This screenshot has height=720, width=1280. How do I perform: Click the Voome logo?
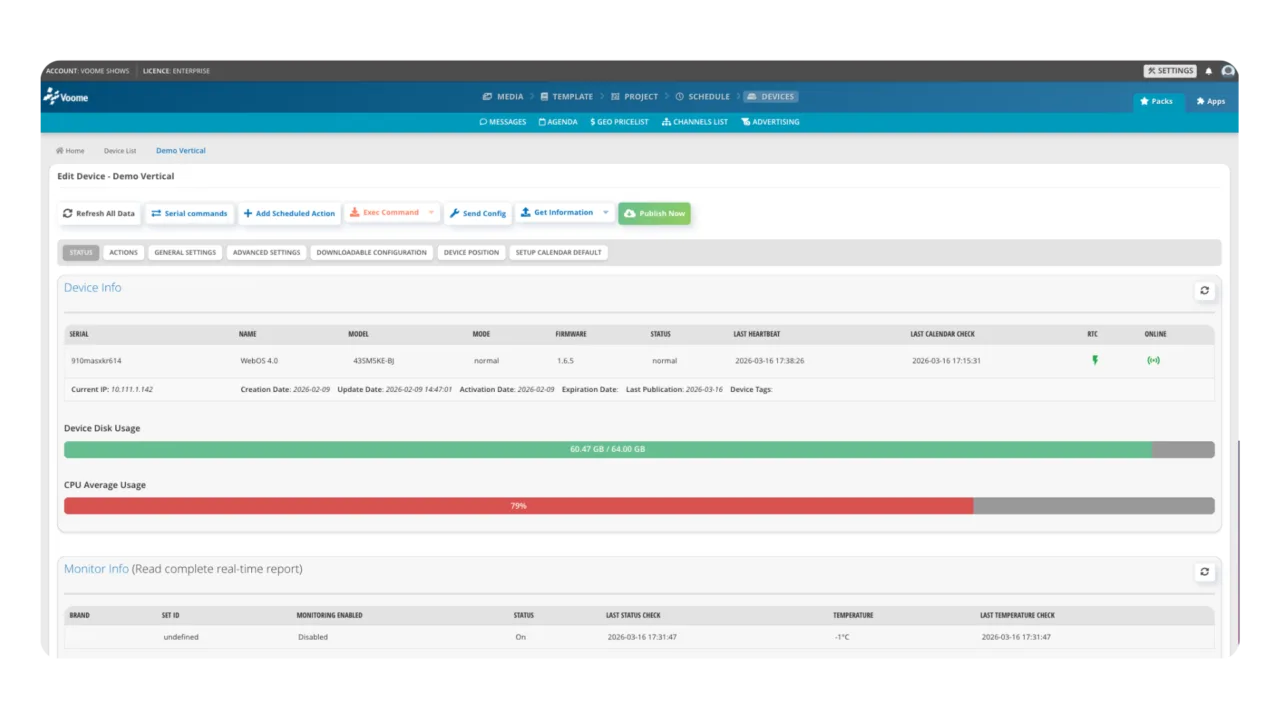(66, 97)
